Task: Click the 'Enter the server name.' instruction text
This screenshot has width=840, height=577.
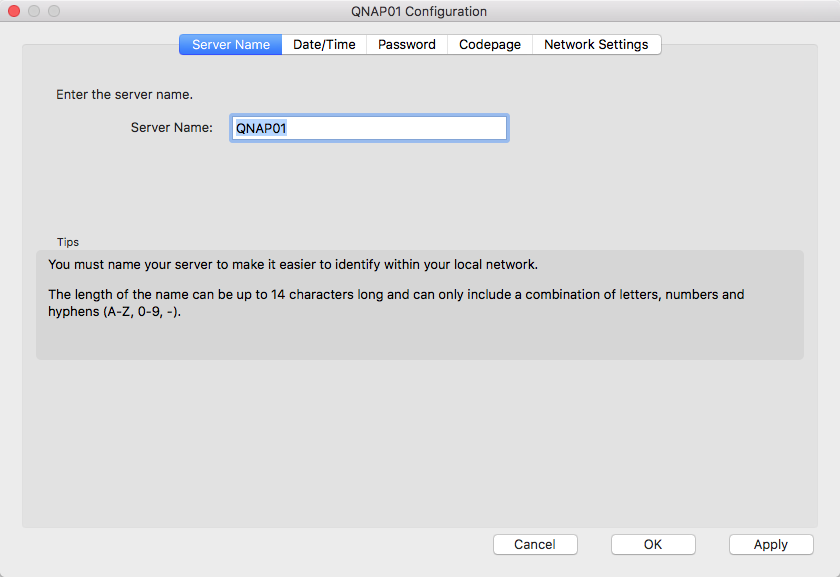Action: coord(124,95)
